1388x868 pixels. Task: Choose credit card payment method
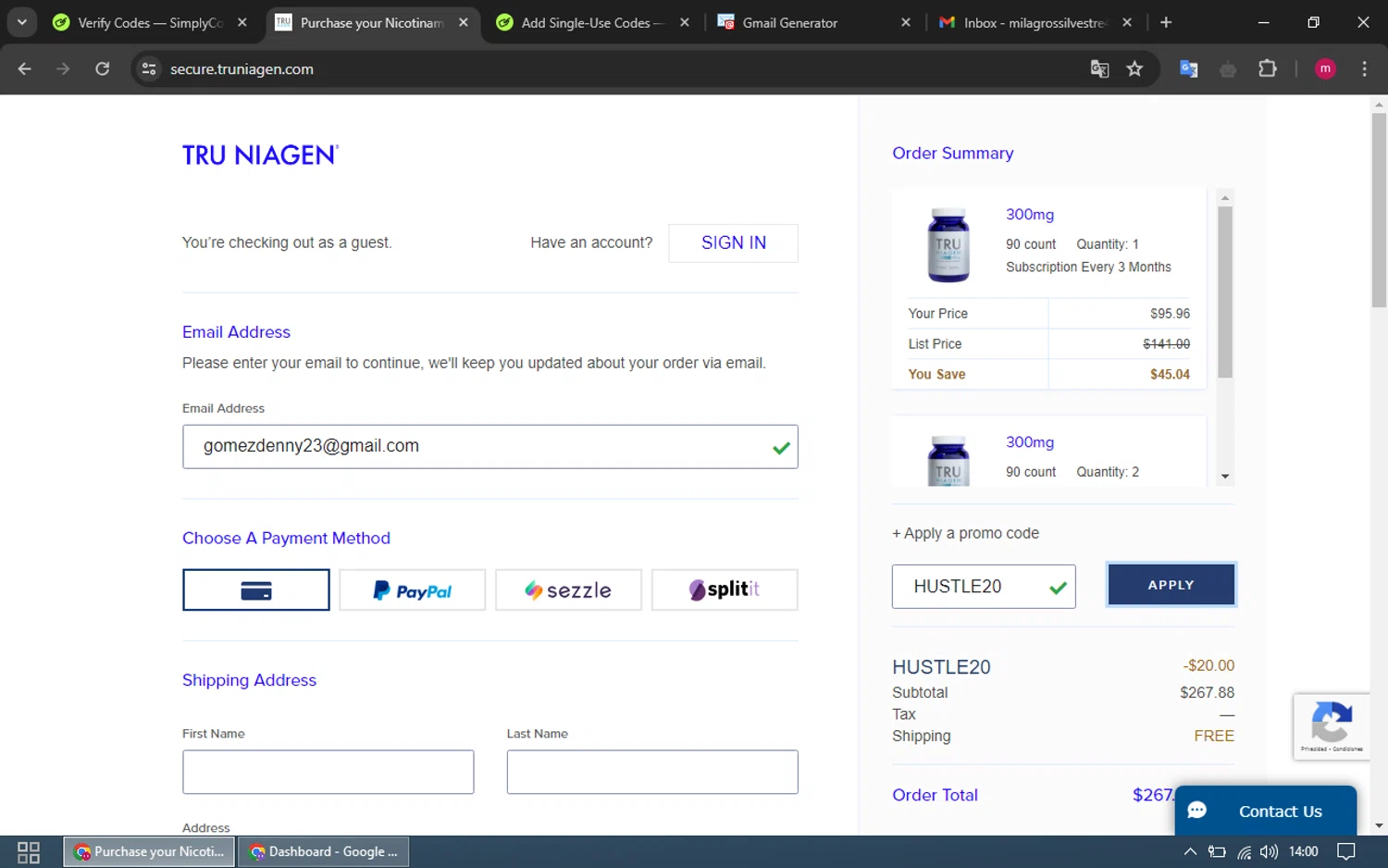tap(255, 590)
